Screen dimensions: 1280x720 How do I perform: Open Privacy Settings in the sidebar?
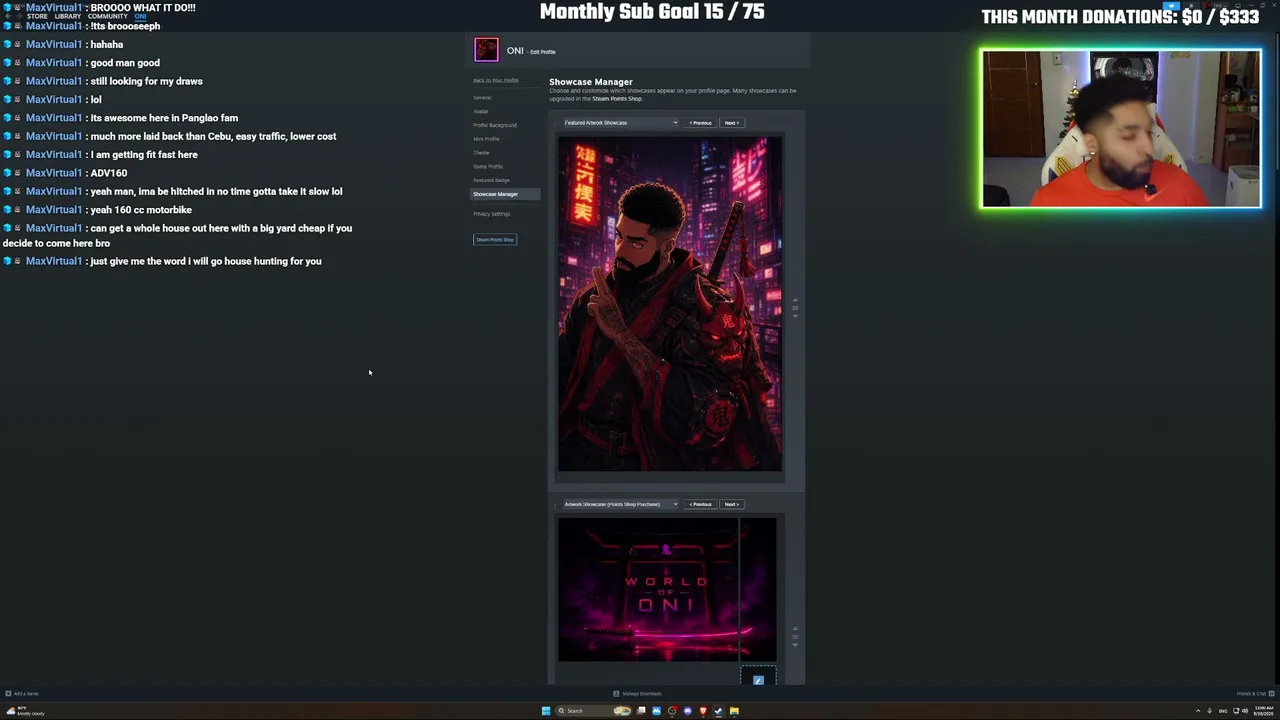pos(492,214)
